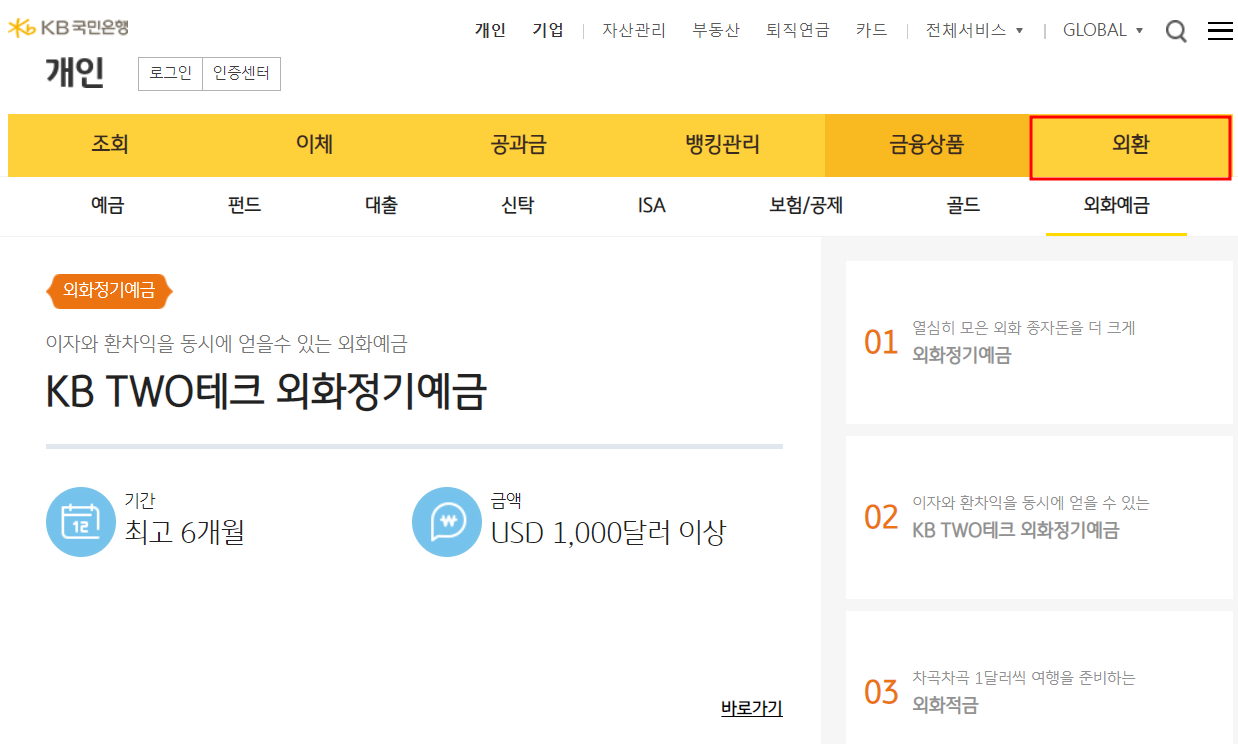Click the USD 1,000달러 이상 text
This screenshot has height=744, width=1238.
[608, 532]
